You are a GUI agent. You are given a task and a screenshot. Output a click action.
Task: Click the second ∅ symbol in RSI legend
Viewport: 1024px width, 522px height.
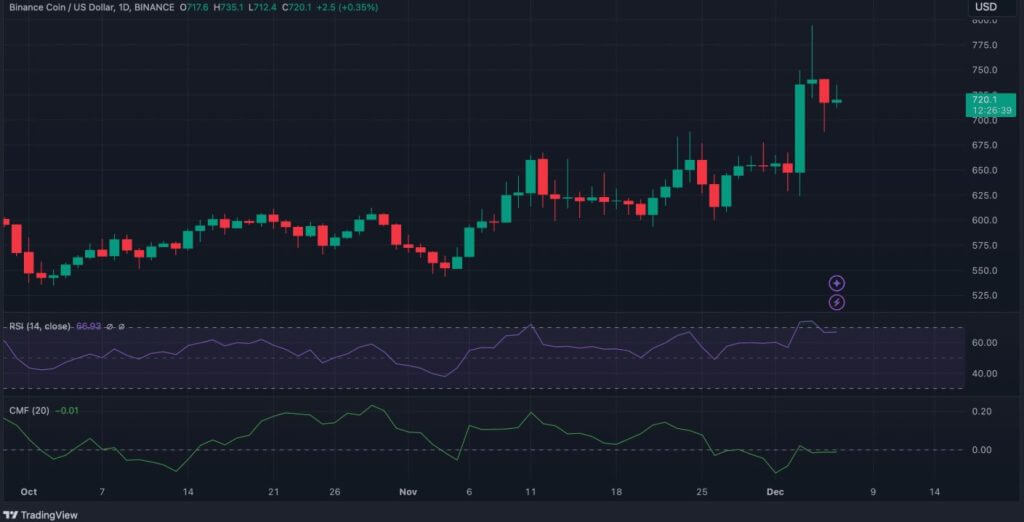(x=121, y=326)
